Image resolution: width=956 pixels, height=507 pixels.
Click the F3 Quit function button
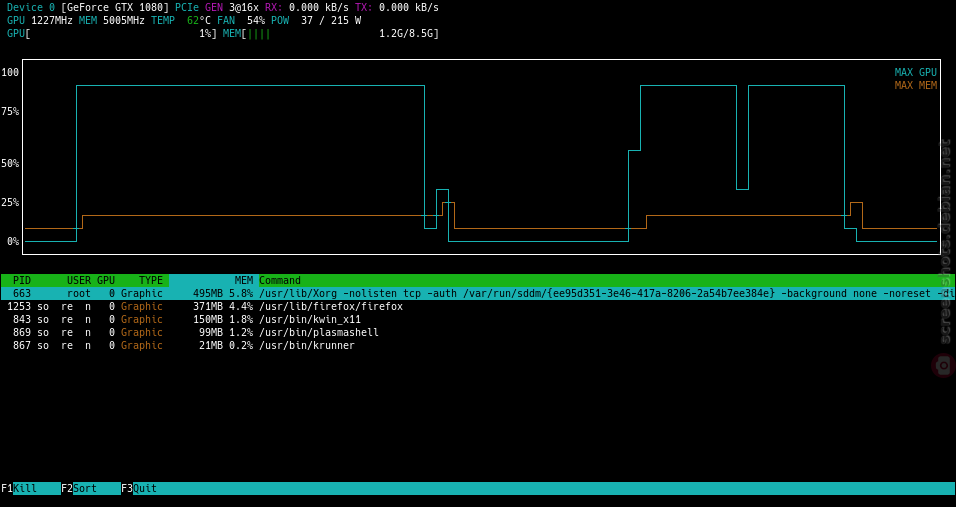139,489
